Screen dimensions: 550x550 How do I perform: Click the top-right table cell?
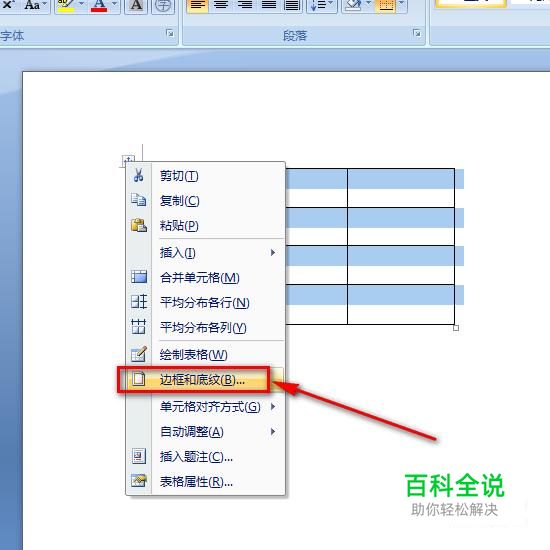click(401, 188)
